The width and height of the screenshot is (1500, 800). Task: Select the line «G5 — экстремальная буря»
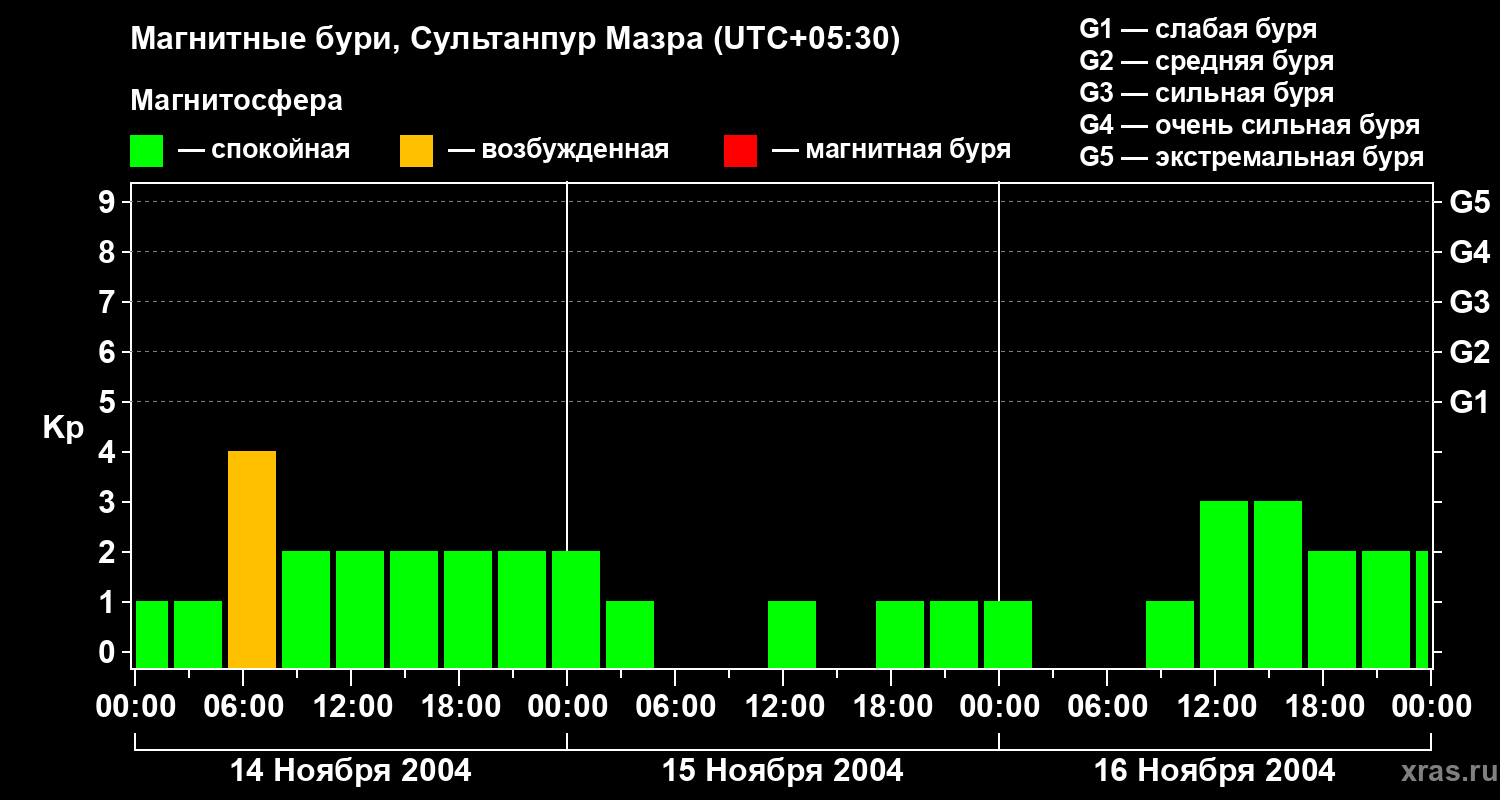[1252, 157]
